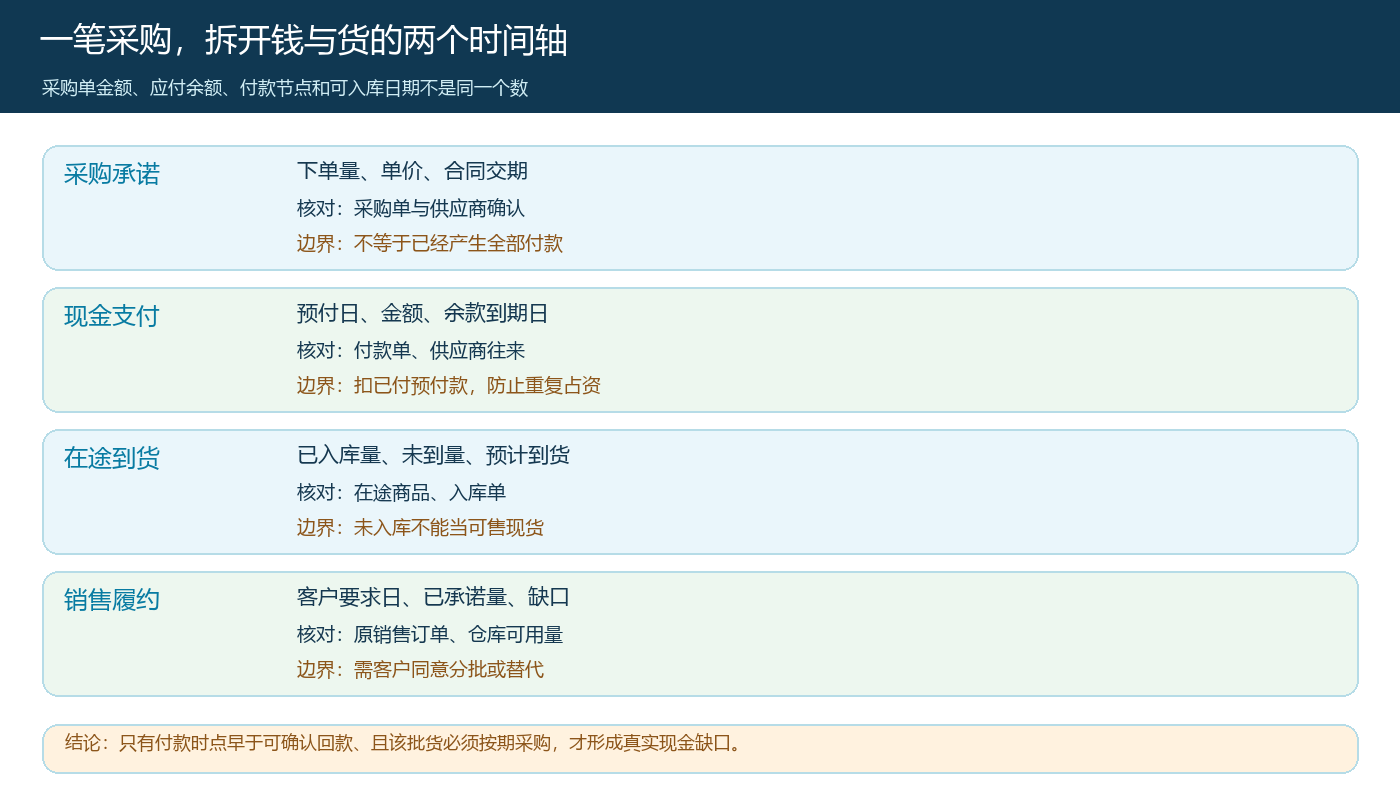1400x785 pixels.
Task: Select the line 下单量、单价、合同交期
Action: pos(412,171)
